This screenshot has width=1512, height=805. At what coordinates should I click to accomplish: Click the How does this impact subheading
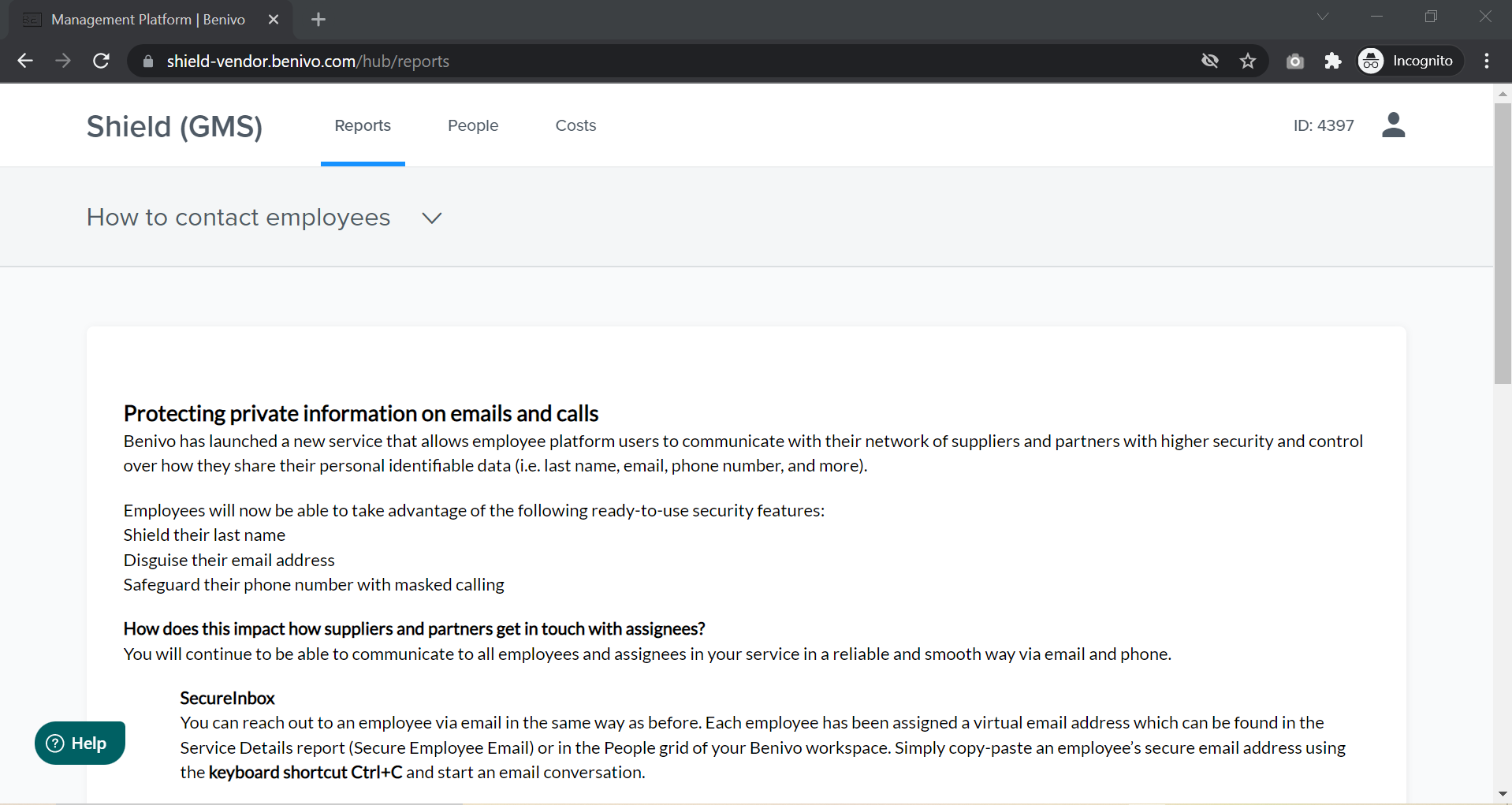click(x=414, y=628)
